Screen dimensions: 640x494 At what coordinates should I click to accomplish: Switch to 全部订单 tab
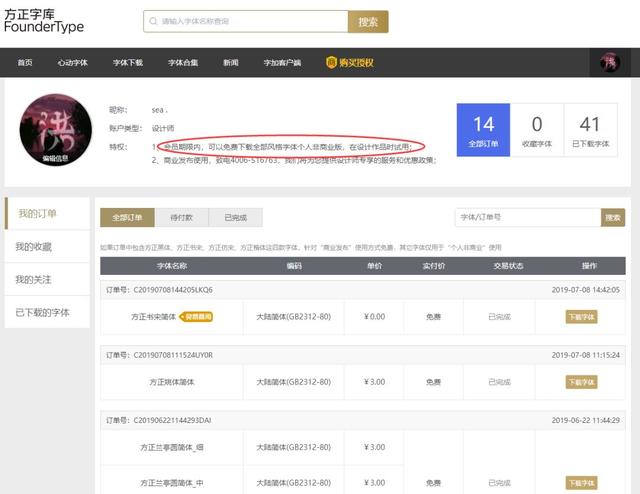click(127, 218)
